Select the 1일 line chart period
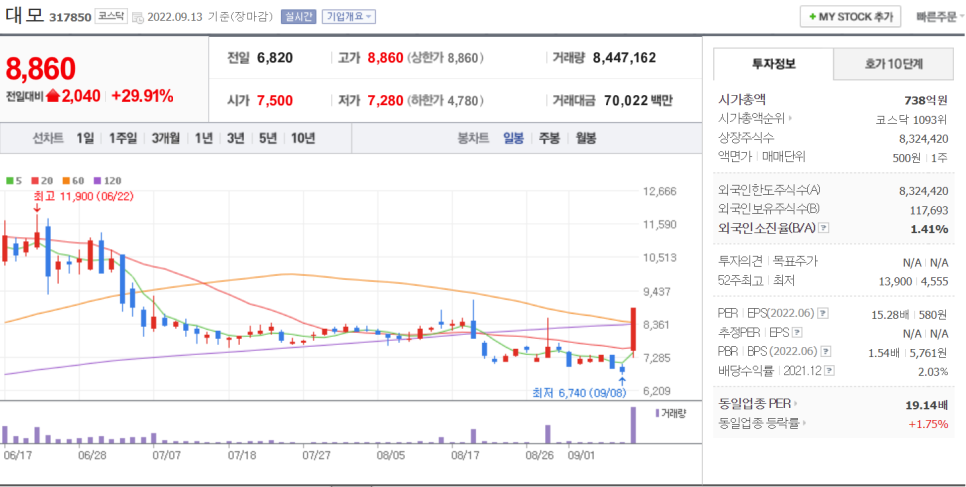This screenshot has height=487, width=966. click(85, 138)
